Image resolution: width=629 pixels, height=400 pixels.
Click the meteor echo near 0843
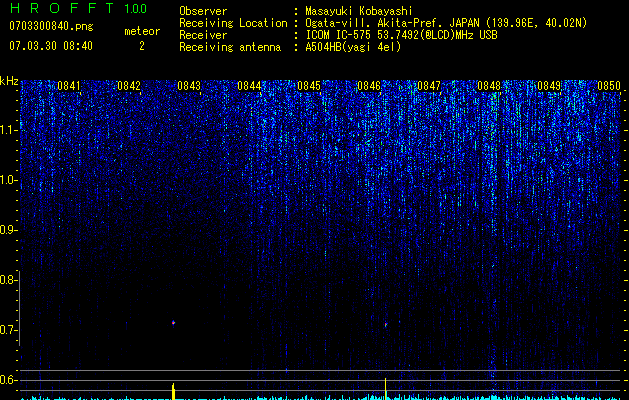(173, 323)
